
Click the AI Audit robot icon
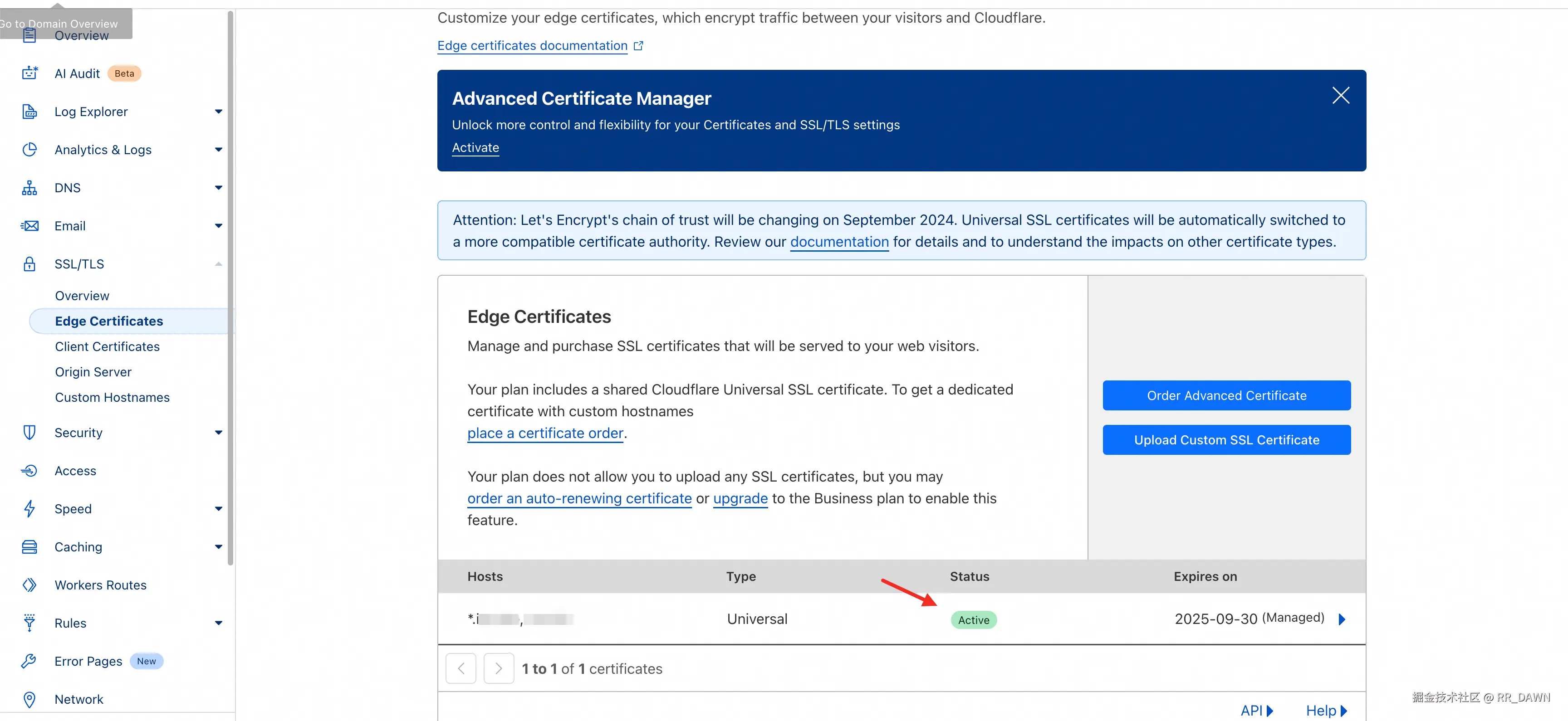coord(29,73)
